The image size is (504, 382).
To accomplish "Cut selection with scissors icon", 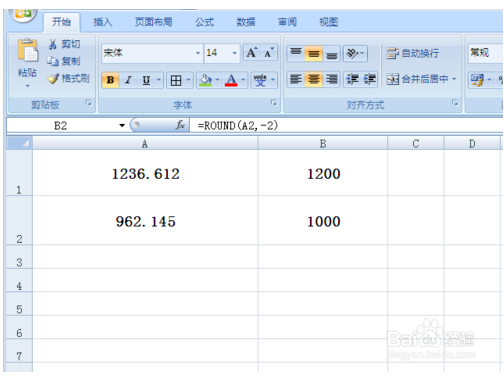I will click(x=64, y=44).
